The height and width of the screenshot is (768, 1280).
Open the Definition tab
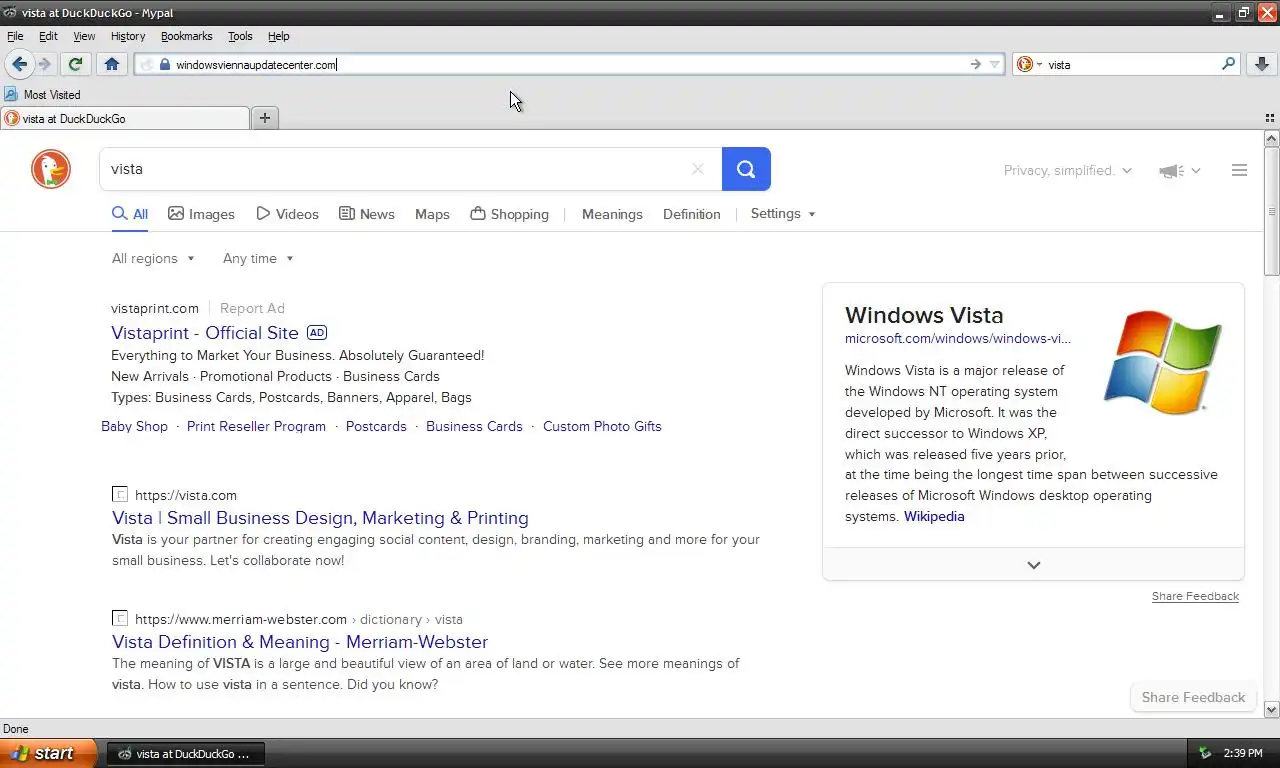(691, 214)
